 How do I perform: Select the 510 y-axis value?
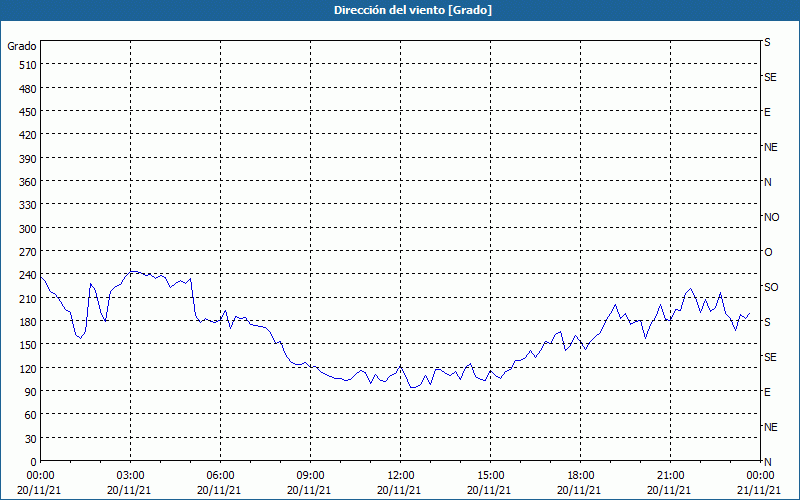28,65
